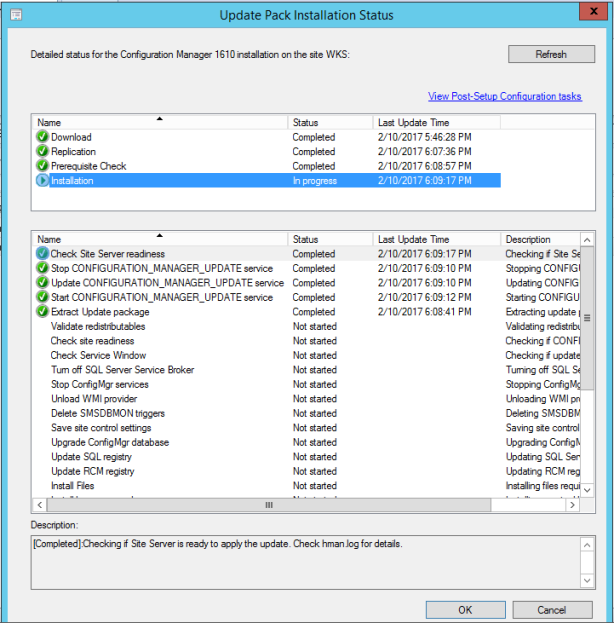Click the In progress status of Installation
This screenshot has width=614, height=623.
point(315,181)
